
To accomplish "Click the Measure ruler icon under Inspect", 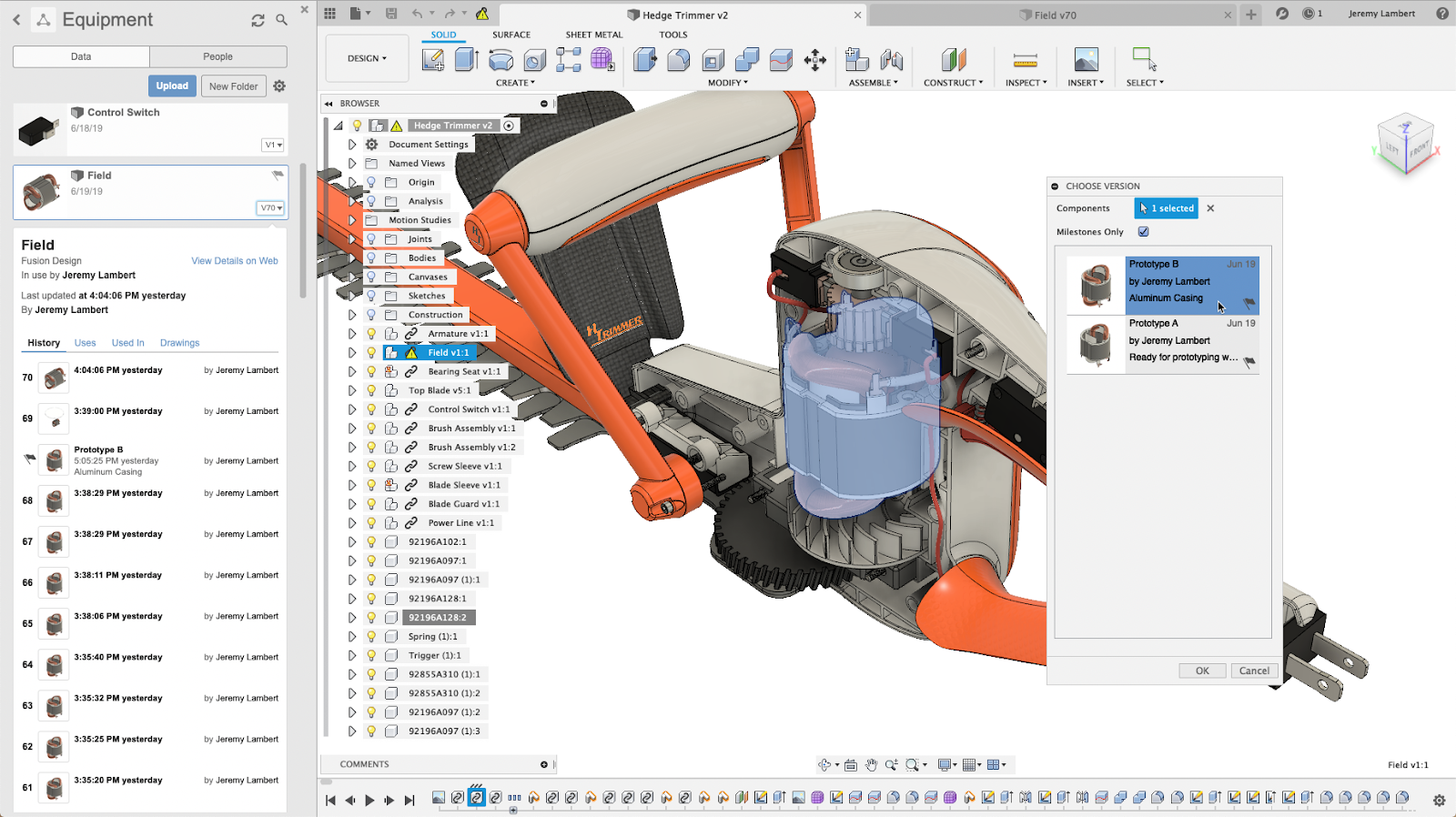I will click(x=1026, y=61).
